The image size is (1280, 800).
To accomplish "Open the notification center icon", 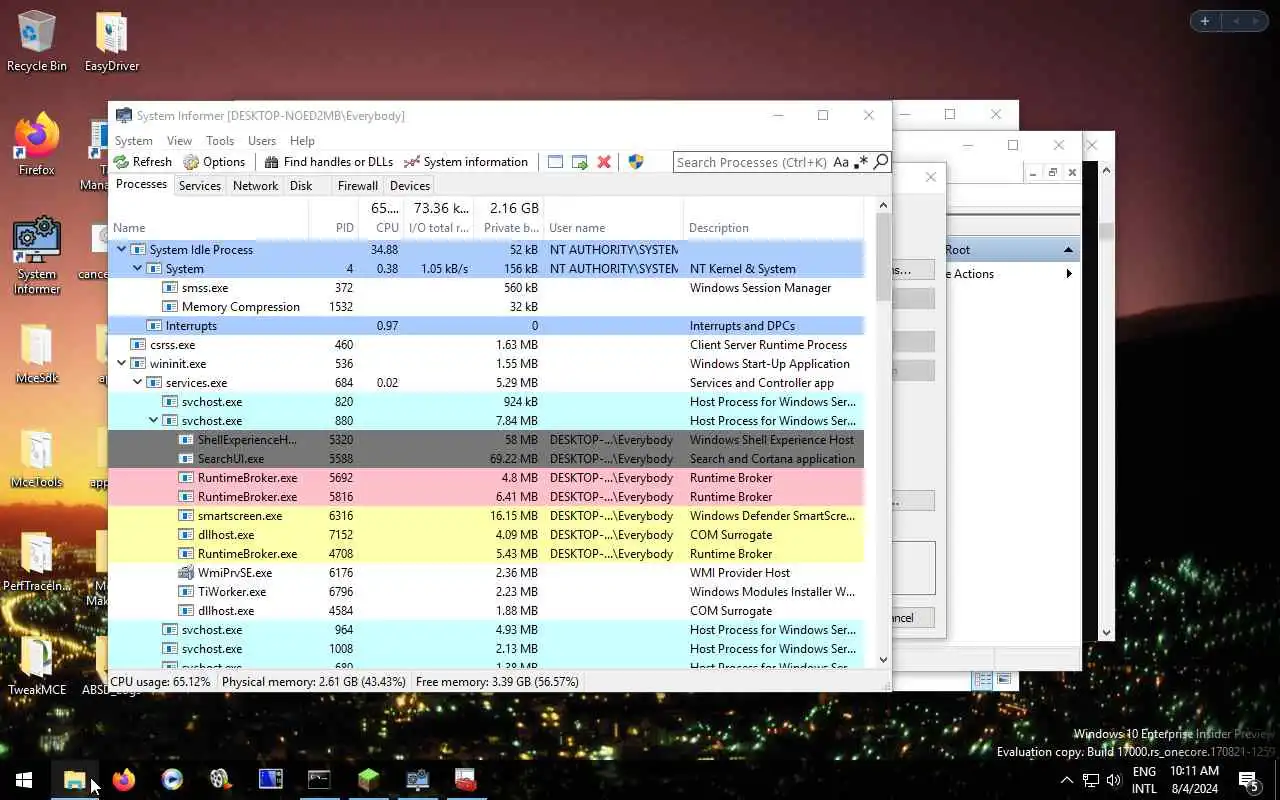I will [x=1249, y=780].
